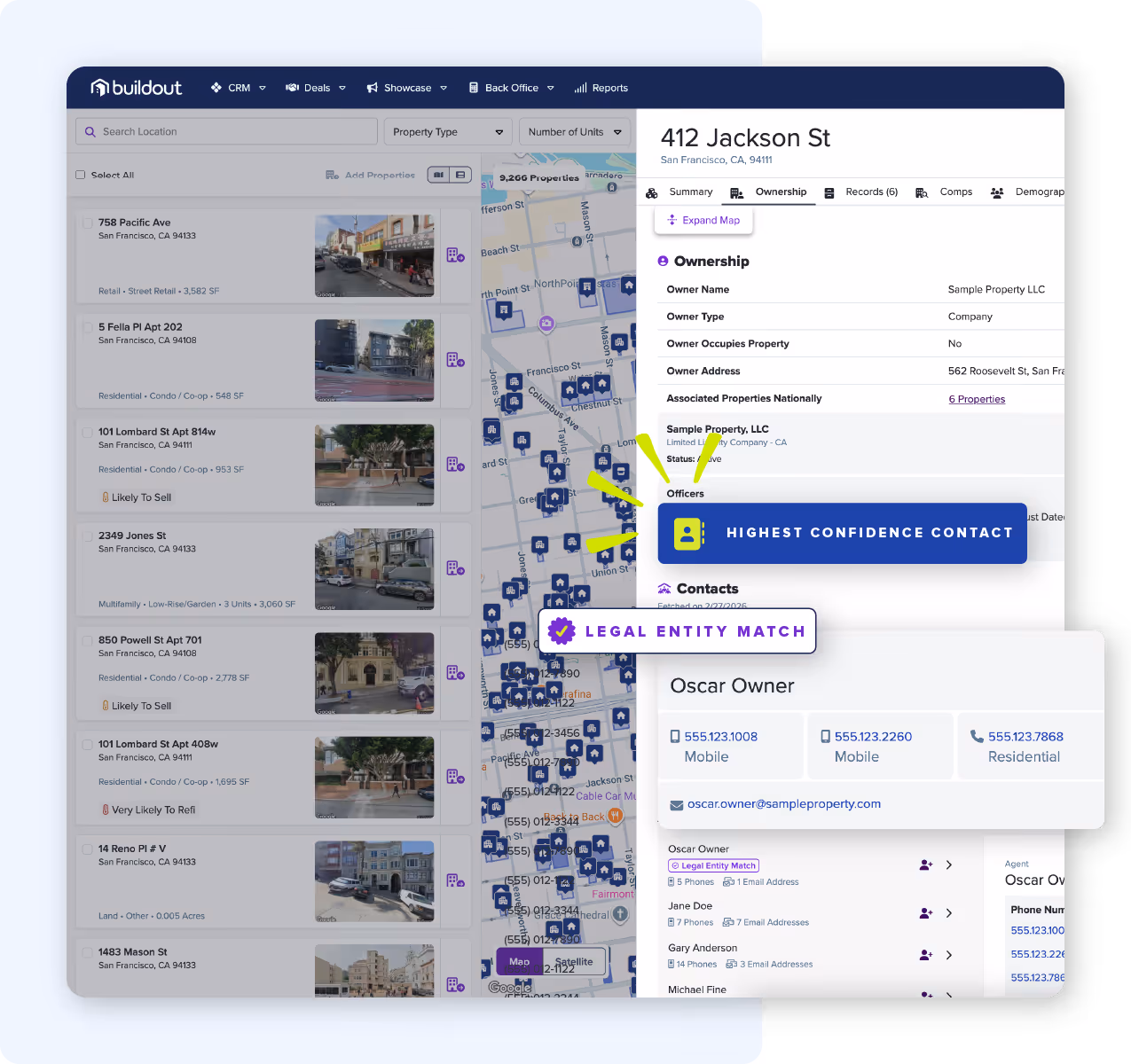Select the magnifier icon in Search Location
Image resolution: width=1131 pixels, height=1064 pixels.
pos(90,131)
